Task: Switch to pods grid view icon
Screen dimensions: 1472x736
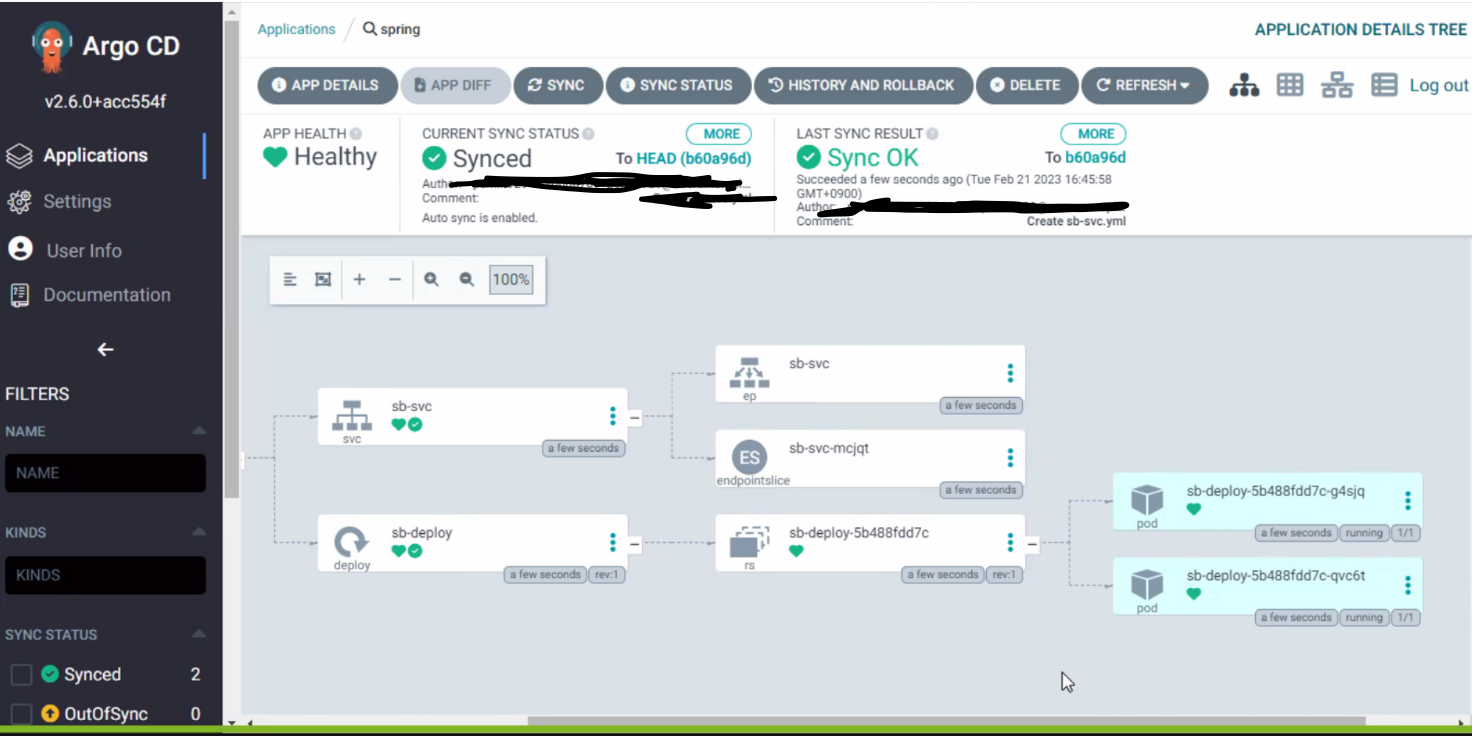Action: [x=1290, y=85]
